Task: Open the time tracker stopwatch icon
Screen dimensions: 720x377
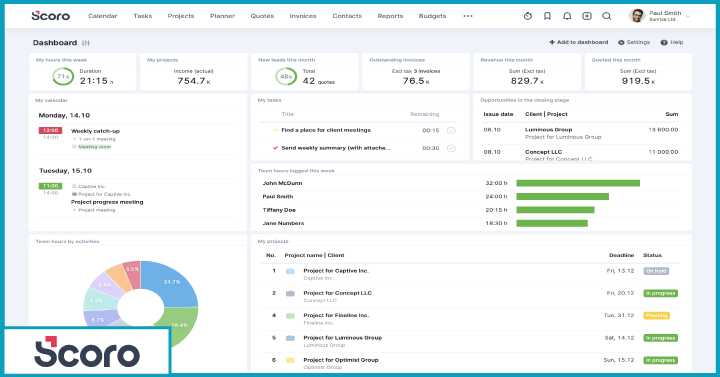Action: click(528, 16)
